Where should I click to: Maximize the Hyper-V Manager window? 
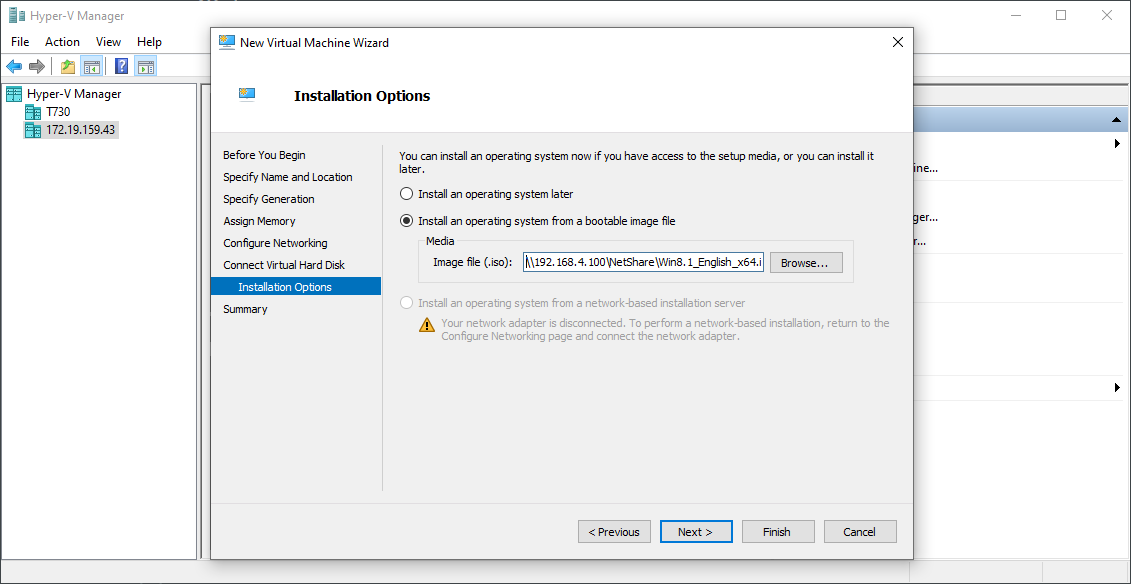point(1060,15)
